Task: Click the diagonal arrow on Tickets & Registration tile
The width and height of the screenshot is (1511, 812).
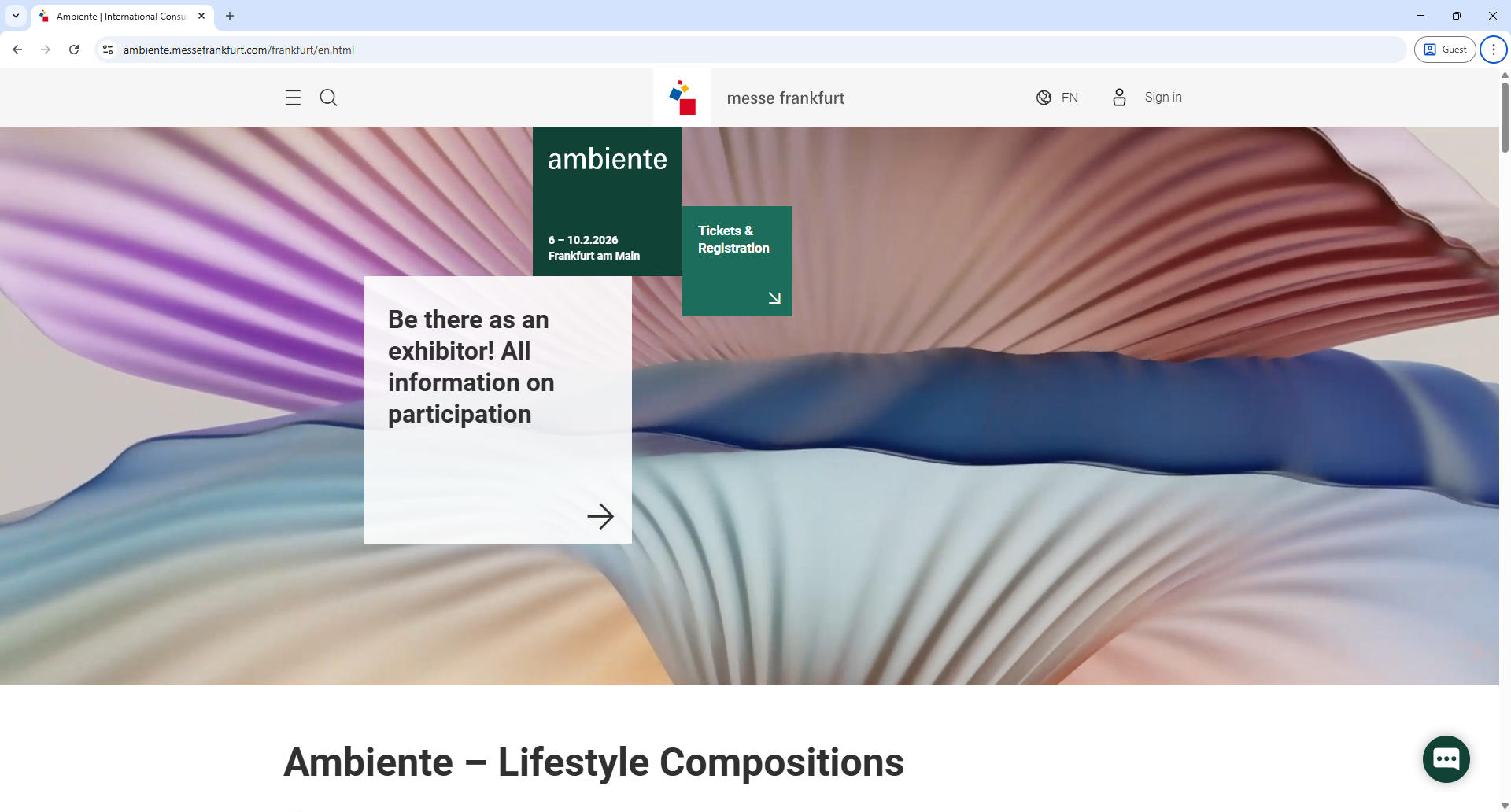Action: 774,297
